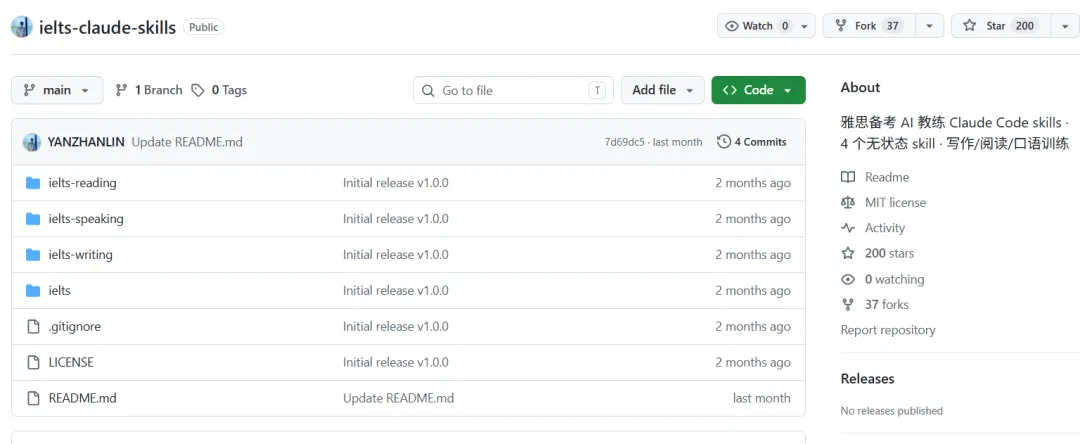Open the ielts folder name

59,290
